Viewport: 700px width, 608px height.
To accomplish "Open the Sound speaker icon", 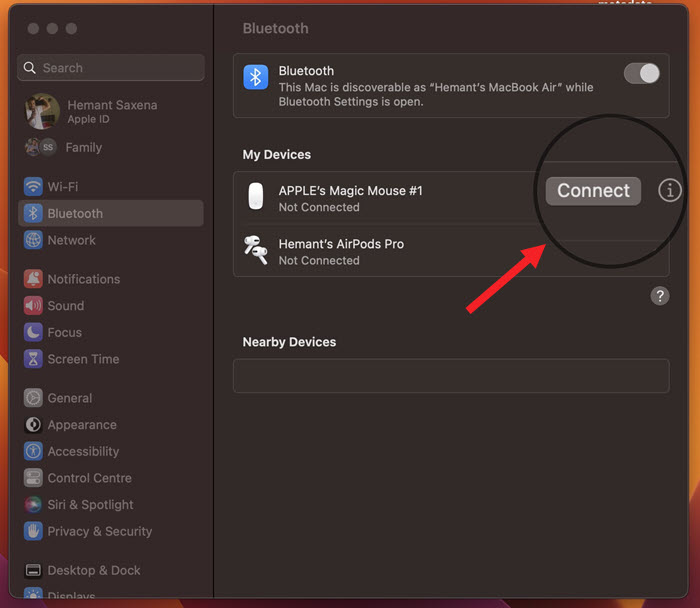I will click(33, 306).
